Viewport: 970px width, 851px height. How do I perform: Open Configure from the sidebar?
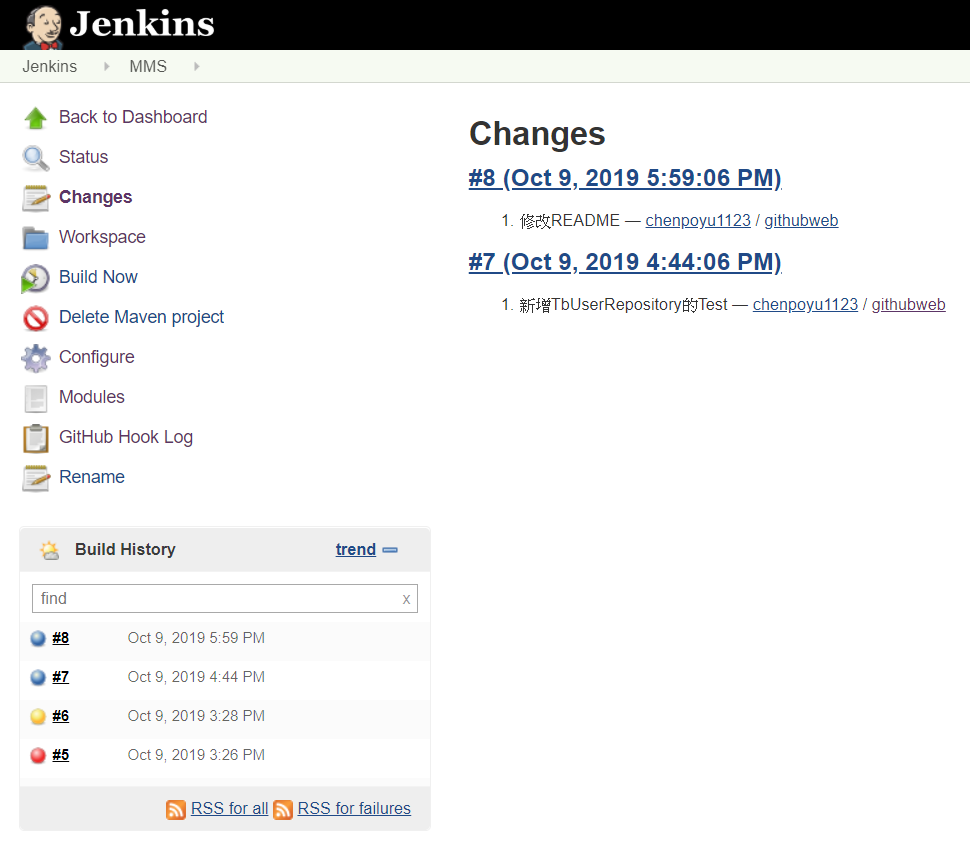coord(97,357)
